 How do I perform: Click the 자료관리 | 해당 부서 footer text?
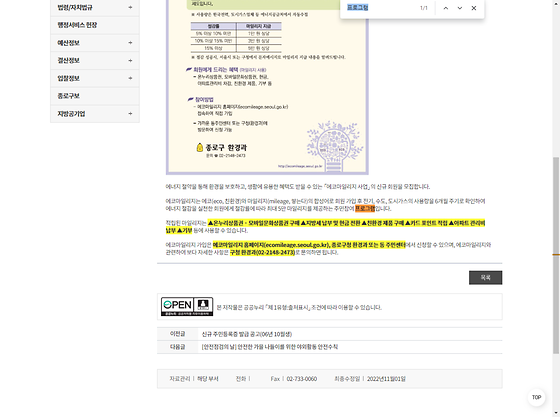pos(194,379)
